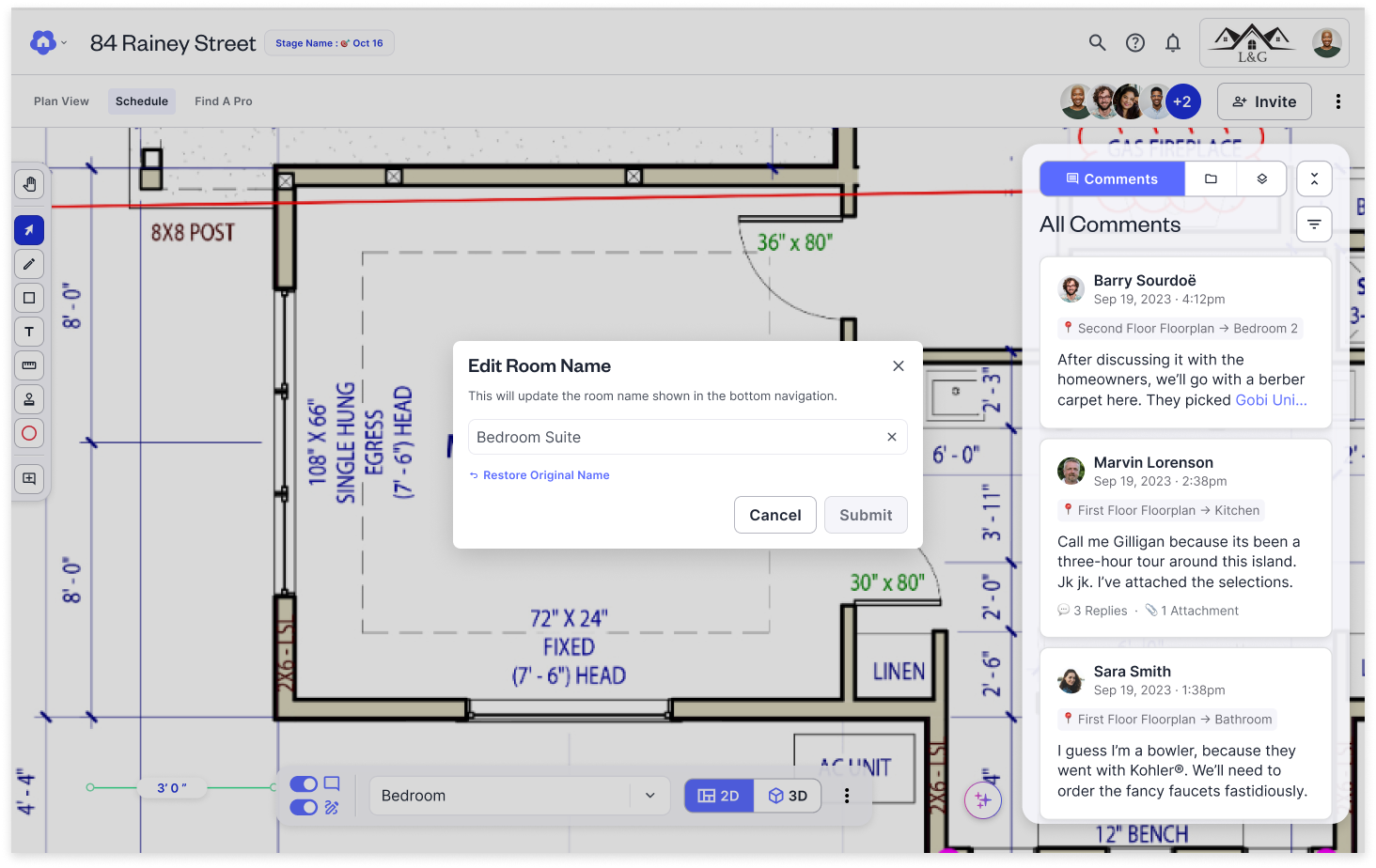Open the 1 Attachment link

(x=1192, y=611)
